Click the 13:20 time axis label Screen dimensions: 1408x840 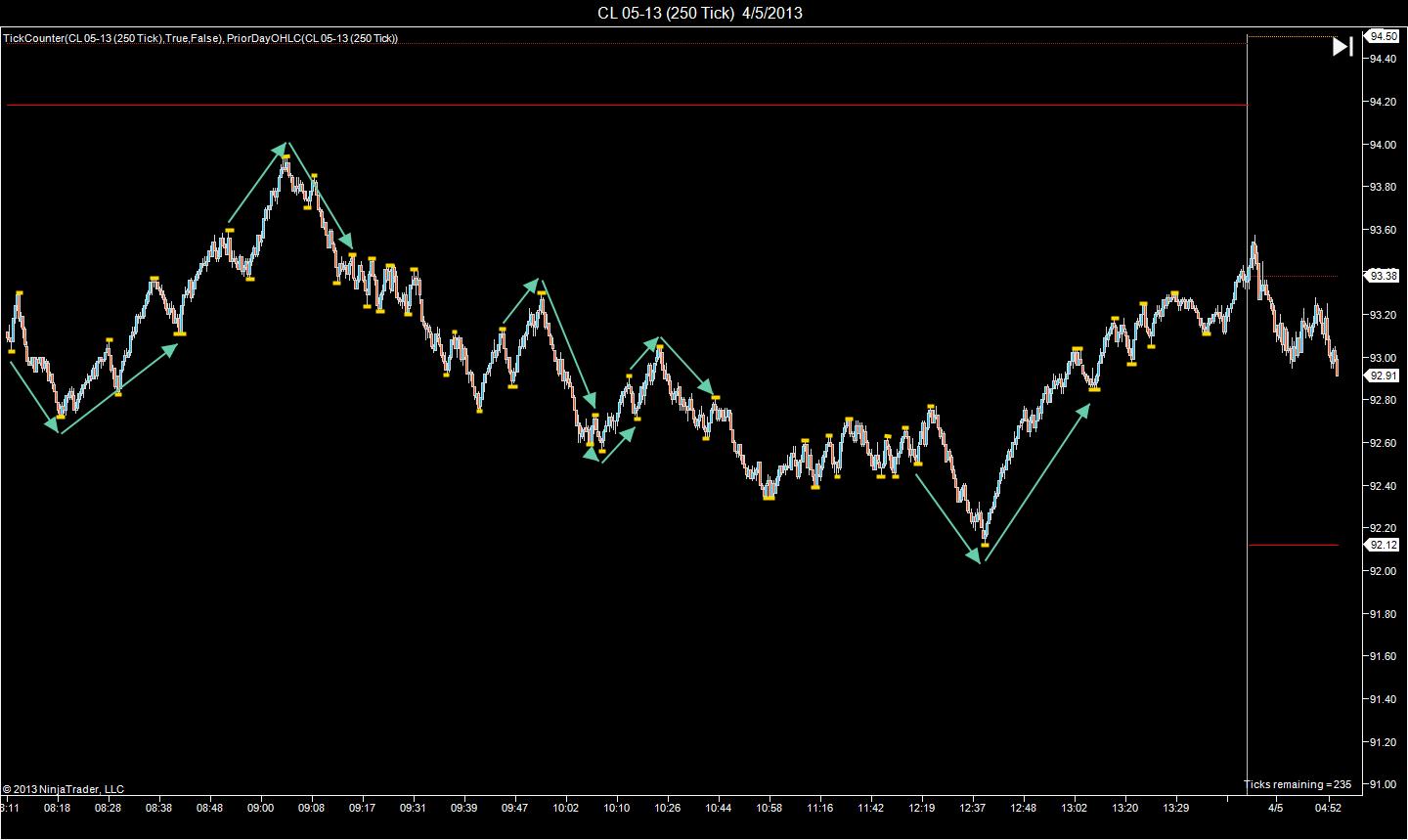point(1124,809)
